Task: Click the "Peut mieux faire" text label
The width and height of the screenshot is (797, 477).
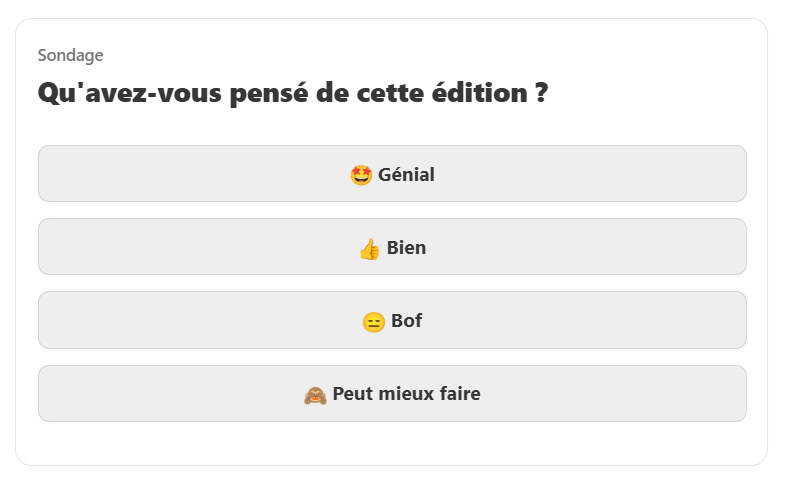Action: pos(406,394)
